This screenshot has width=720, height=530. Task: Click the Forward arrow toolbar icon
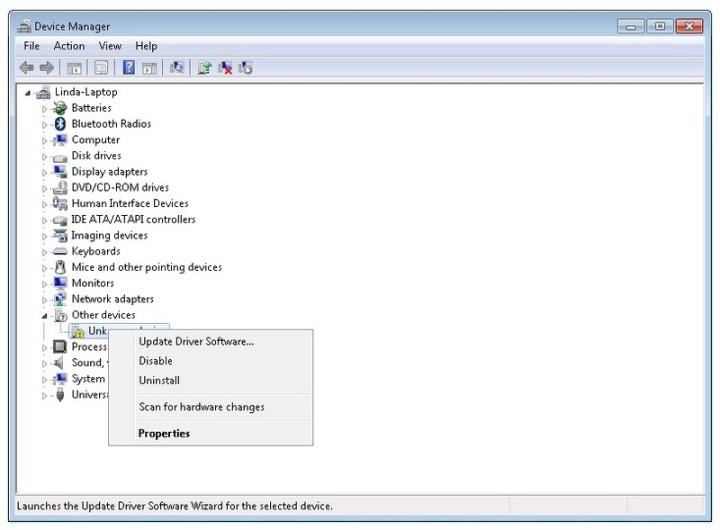click(x=47, y=68)
